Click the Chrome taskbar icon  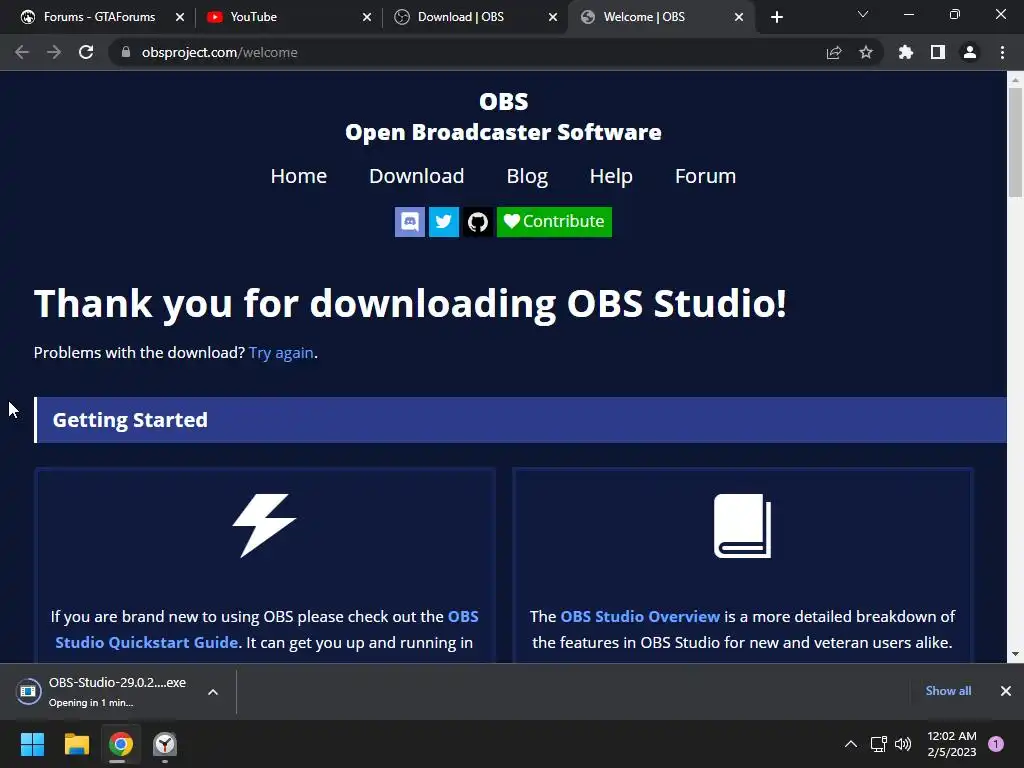[x=121, y=744]
